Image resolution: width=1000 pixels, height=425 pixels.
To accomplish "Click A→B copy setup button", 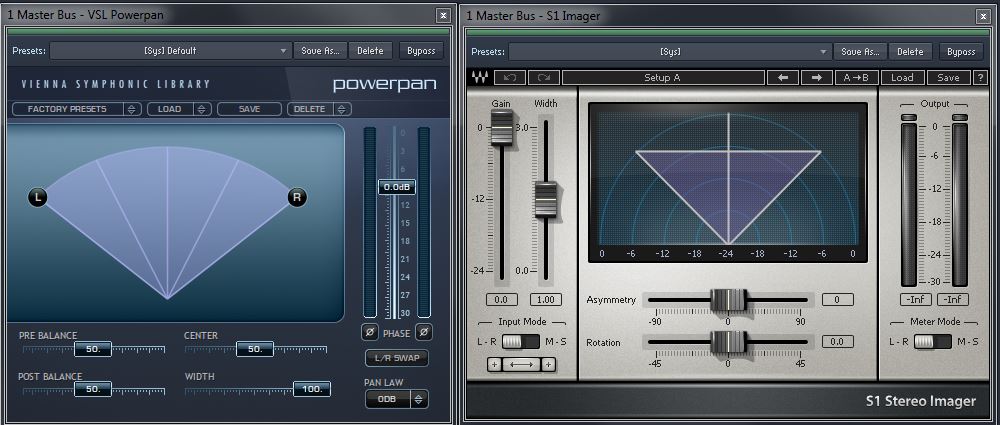I will tap(859, 78).
